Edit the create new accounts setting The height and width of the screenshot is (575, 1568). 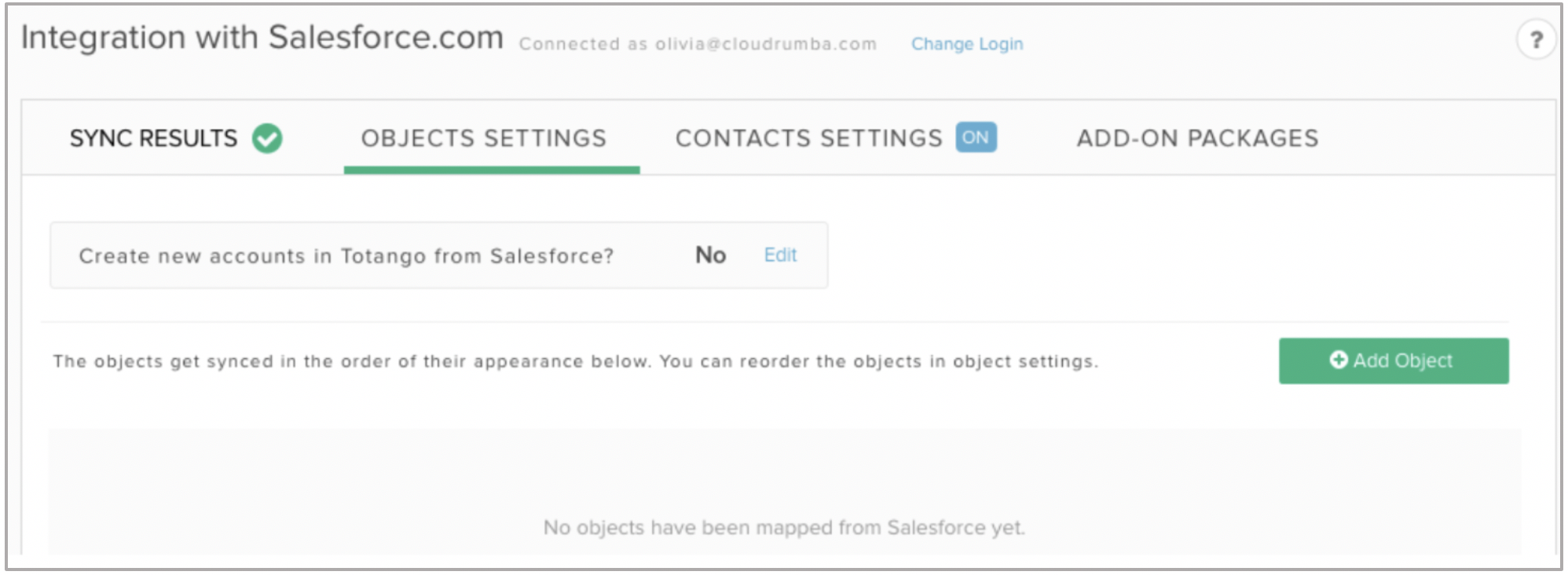(x=780, y=255)
